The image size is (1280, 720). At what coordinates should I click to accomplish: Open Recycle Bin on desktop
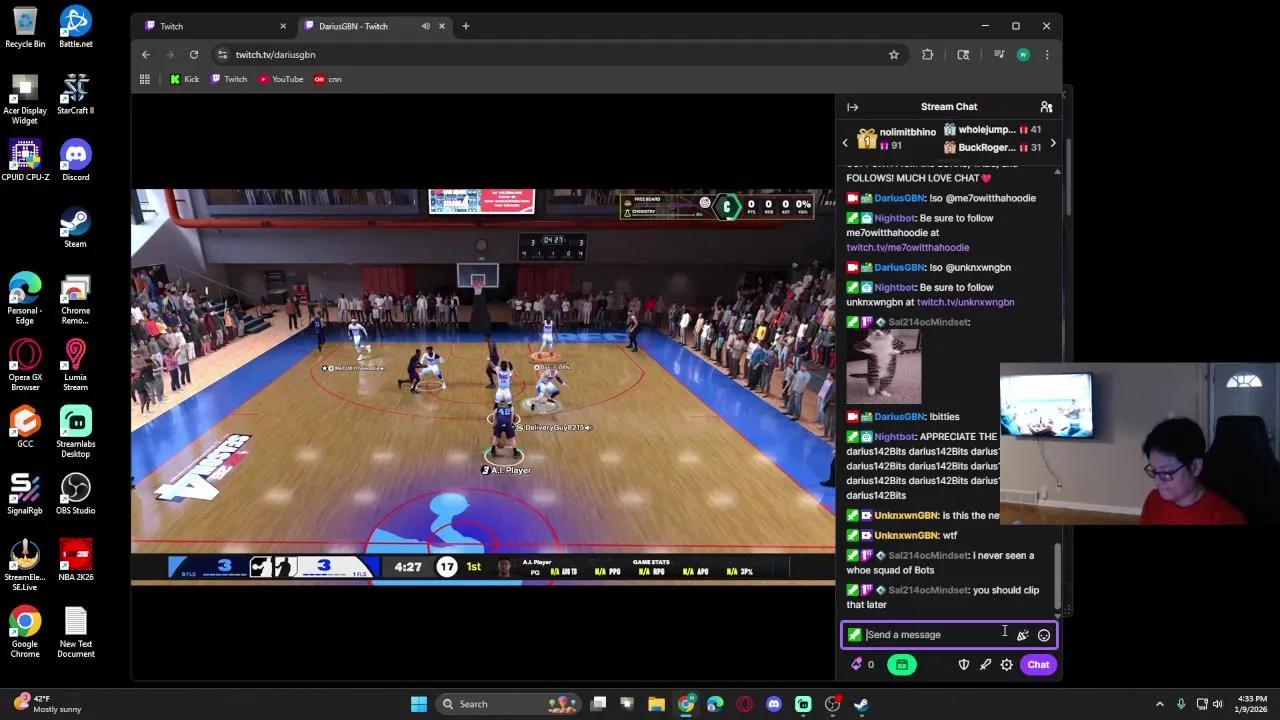pyautogui.click(x=25, y=28)
